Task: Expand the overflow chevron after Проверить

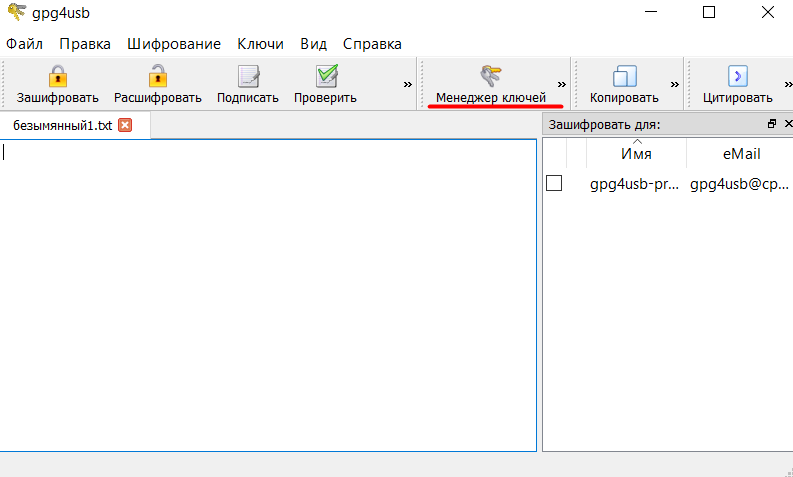Action: coord(407,85)
